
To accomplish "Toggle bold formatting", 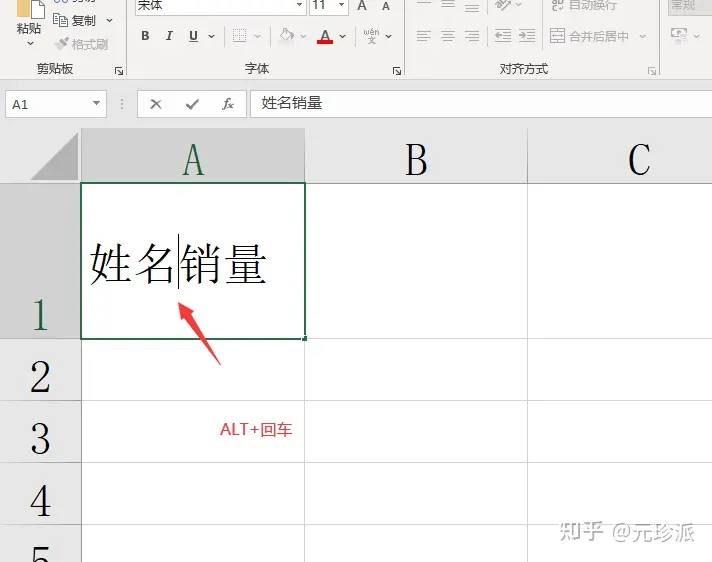I will click(145, 35).
